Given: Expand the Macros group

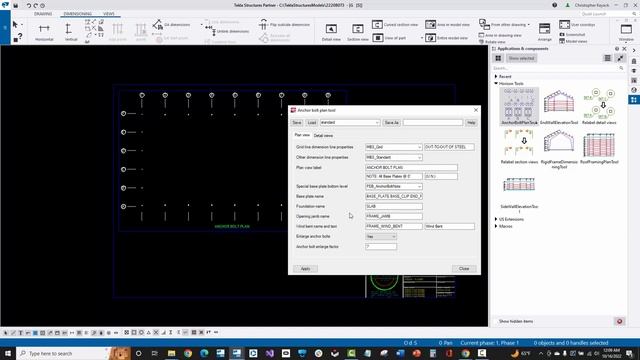Looking at the screenshot, I should [x=496, y=226].
